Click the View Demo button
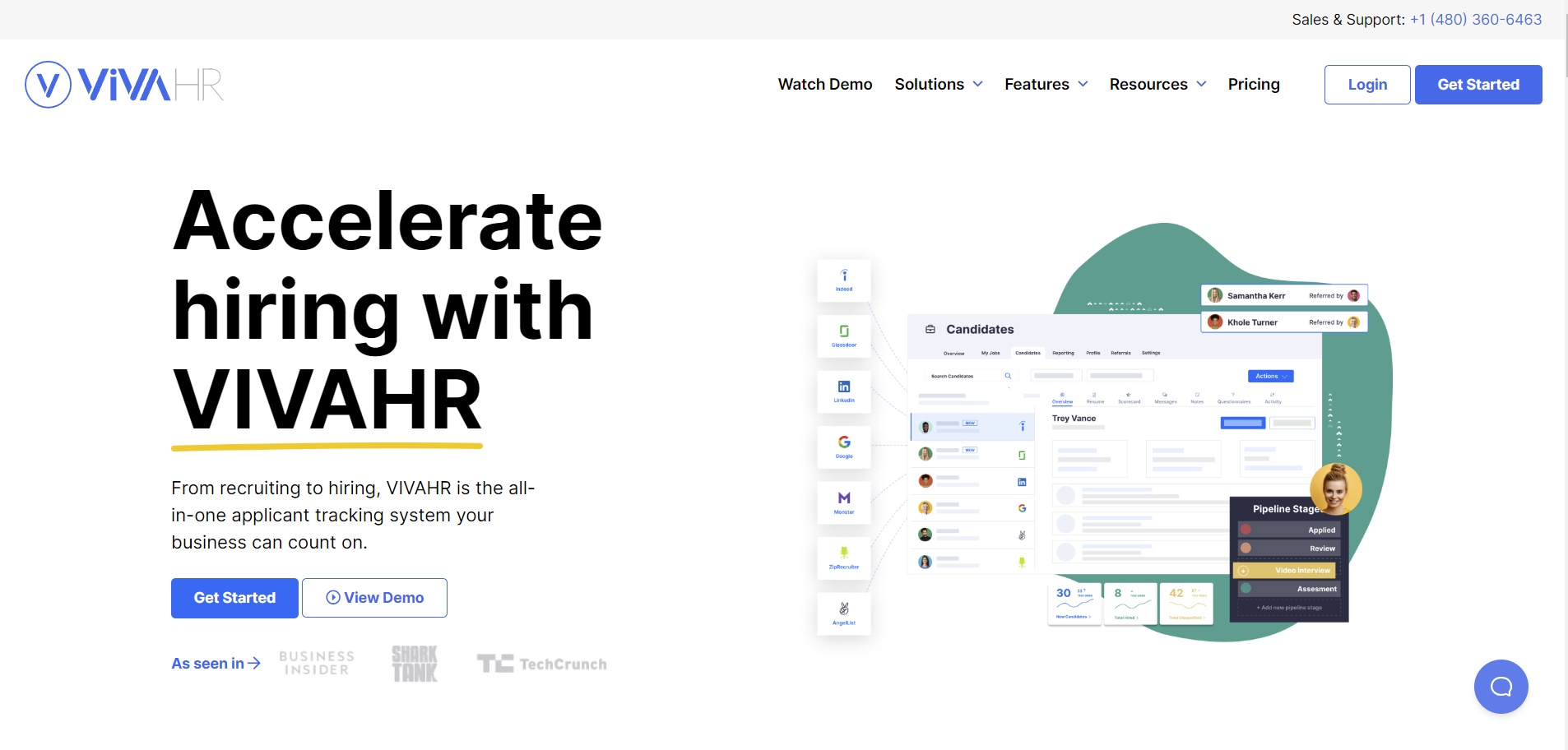The image size is (1568, 750). click(x=374, y=598)
